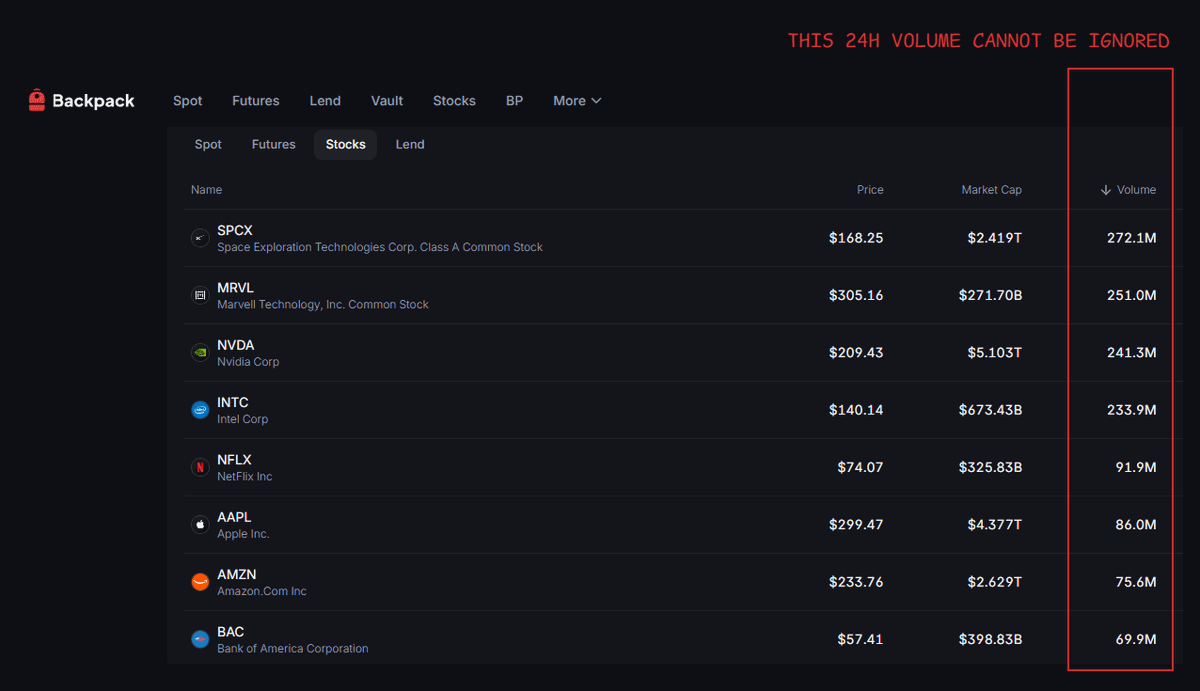Click Bank of America Corporation name
Image resolution: width=1200 pixels, height=691 pixels.
293,648
